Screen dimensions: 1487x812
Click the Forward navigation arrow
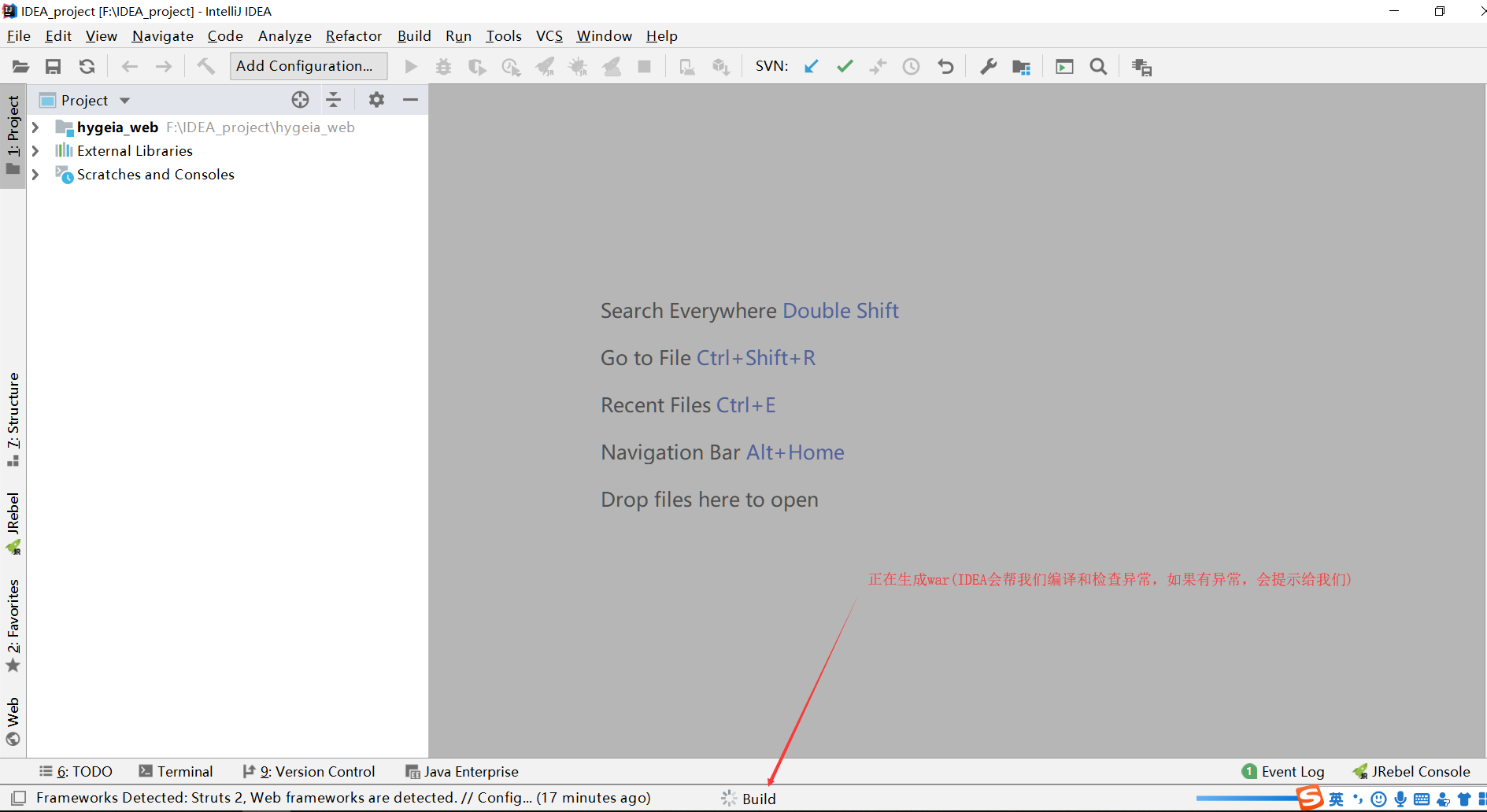pos(164,67)
